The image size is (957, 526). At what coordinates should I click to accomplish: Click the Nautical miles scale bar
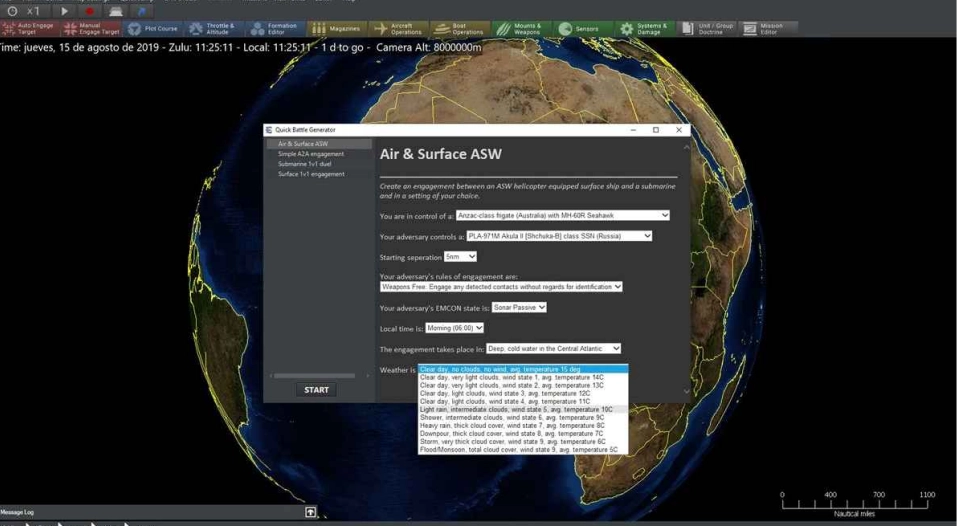coord(854,504)
